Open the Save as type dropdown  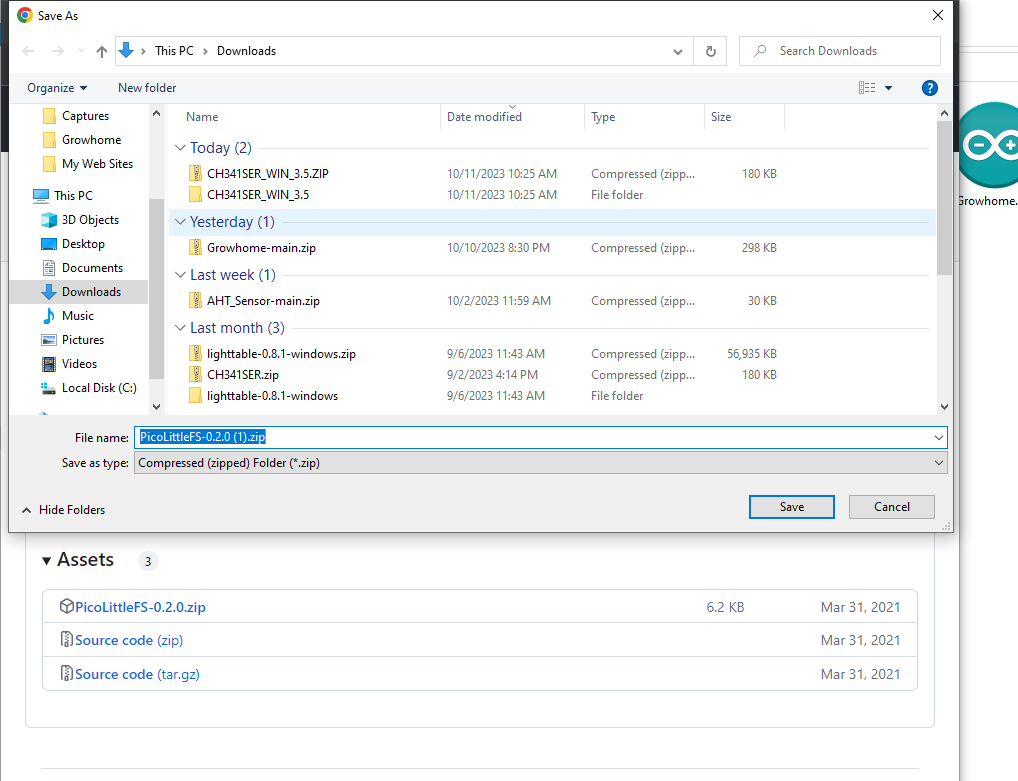(x=540, y=463)
